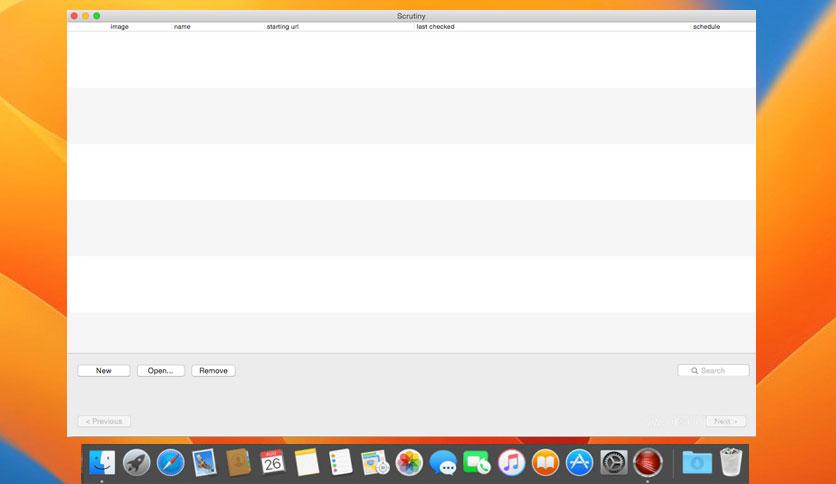Sort by the name column header
The height and width of the screenshot is (484, 836).
pyautogui.click(x=182, y=27)
